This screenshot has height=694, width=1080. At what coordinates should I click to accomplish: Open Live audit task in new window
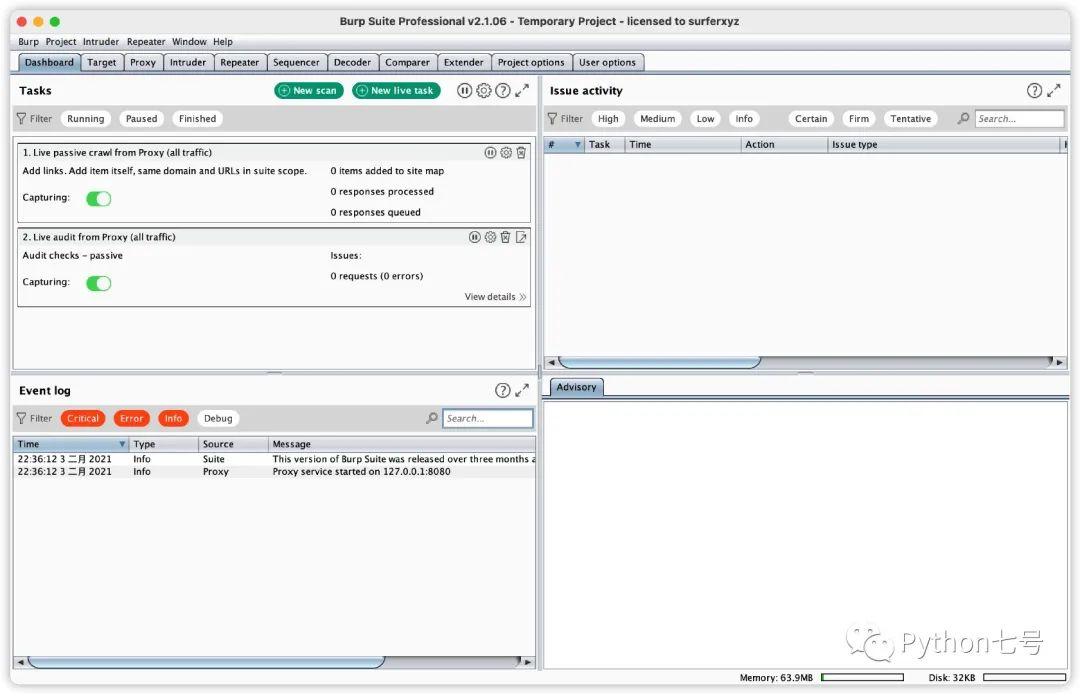coord(521,237)
